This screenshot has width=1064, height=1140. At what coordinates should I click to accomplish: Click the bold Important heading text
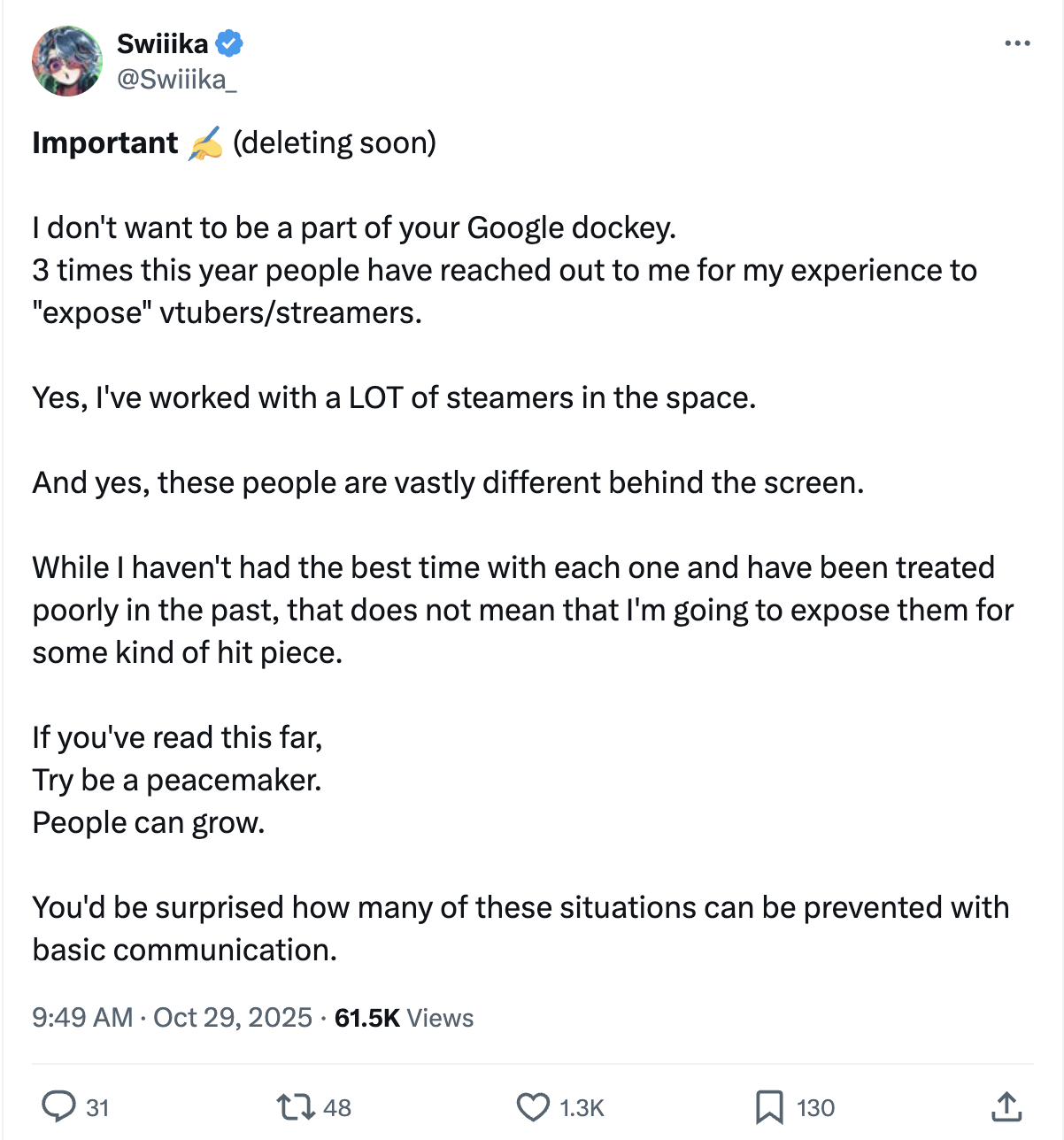click(105, 143)
